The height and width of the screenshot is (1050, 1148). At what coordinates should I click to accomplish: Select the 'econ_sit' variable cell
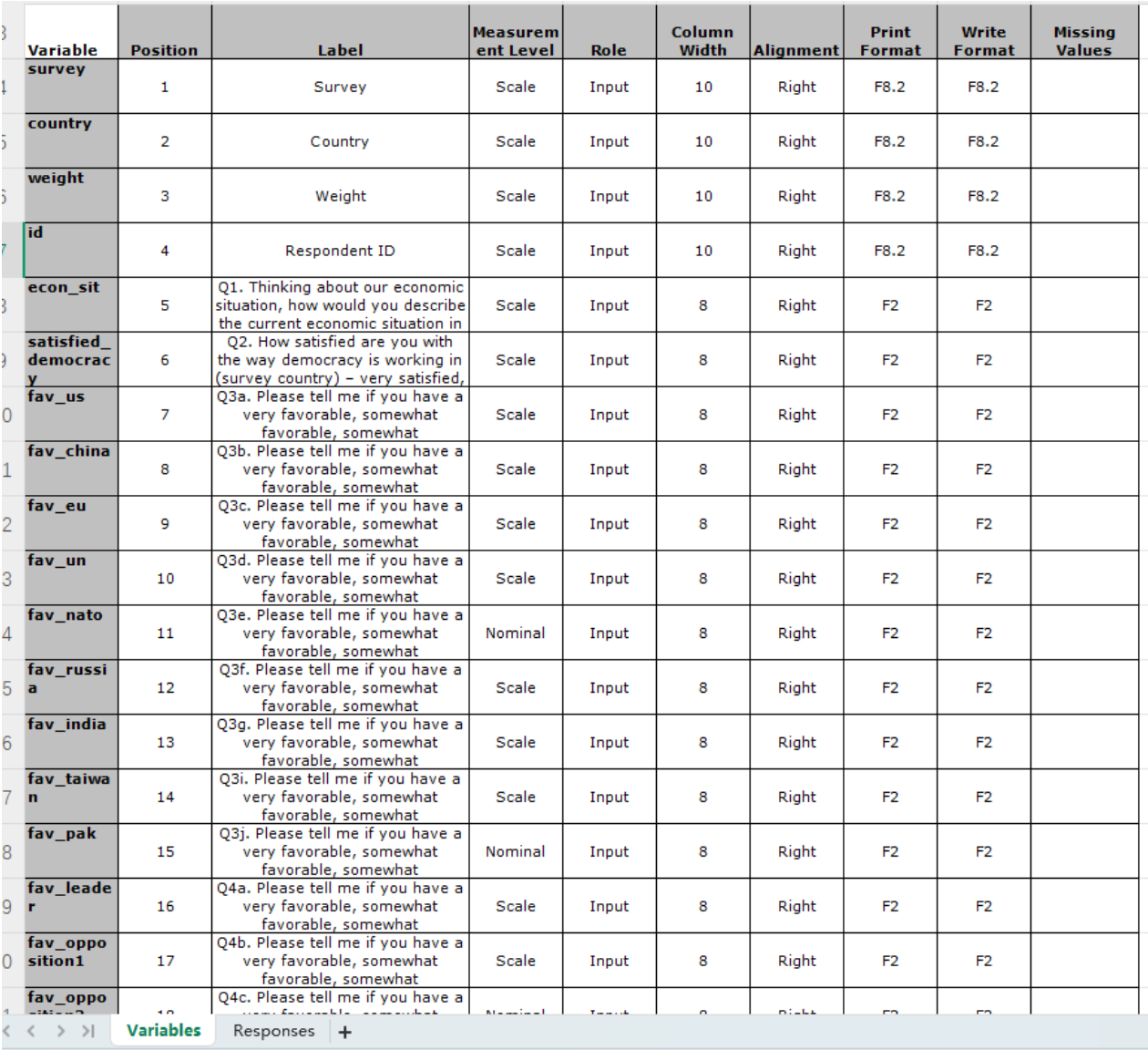click(x=71, y=305)
